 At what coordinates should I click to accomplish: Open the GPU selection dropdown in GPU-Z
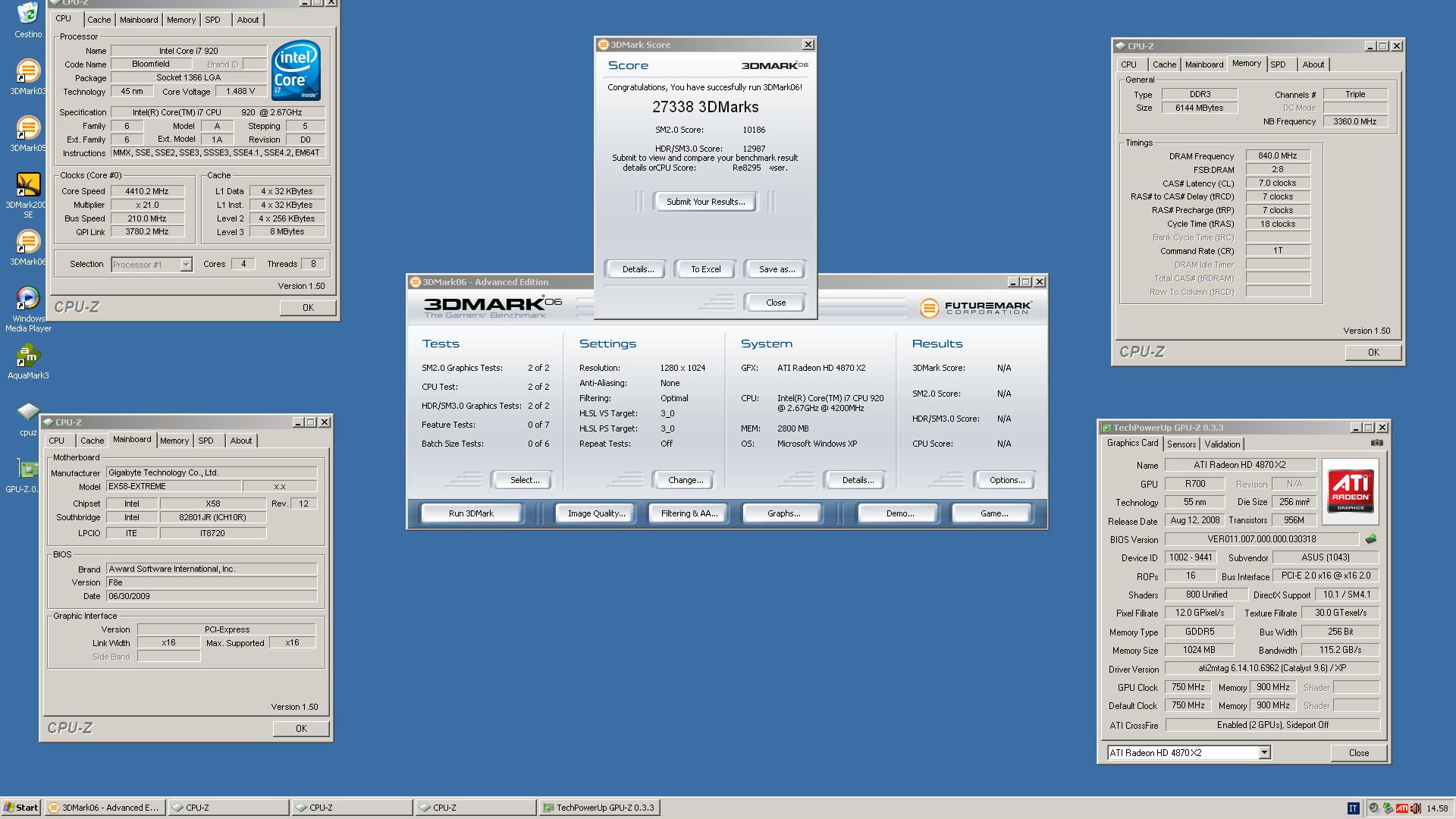tap(1264, 753)
